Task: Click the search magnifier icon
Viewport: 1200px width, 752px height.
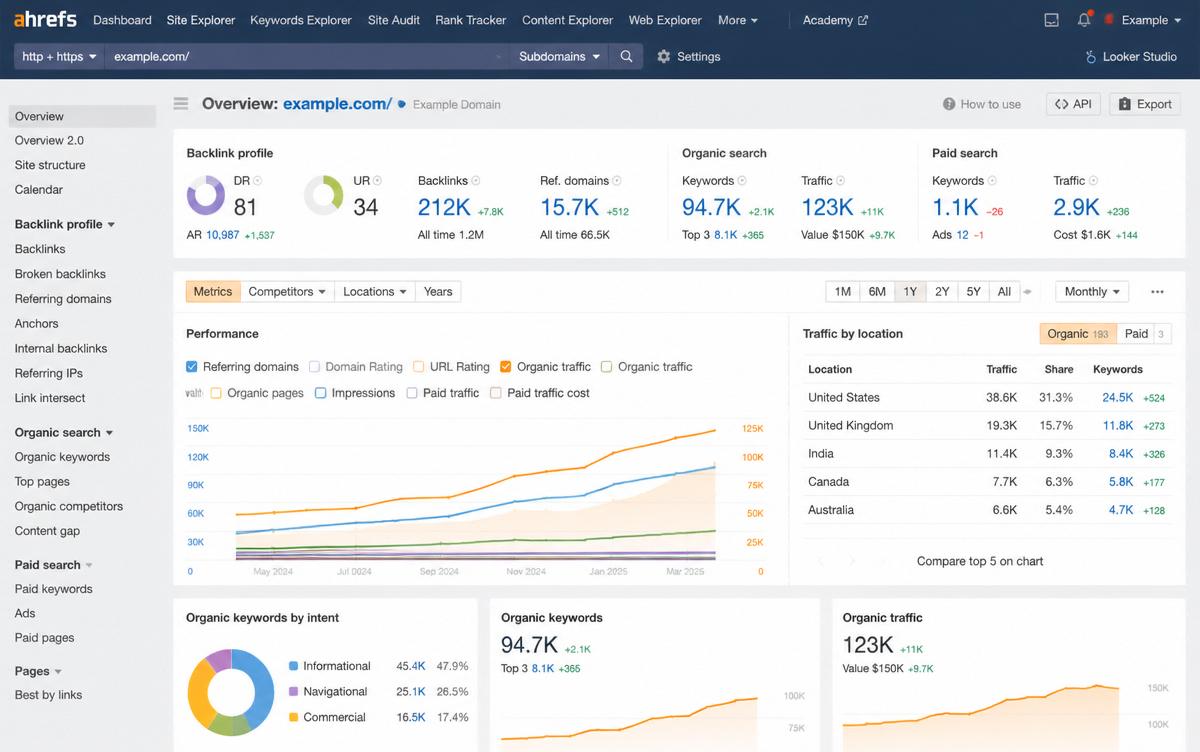Action: pos(626,57)
